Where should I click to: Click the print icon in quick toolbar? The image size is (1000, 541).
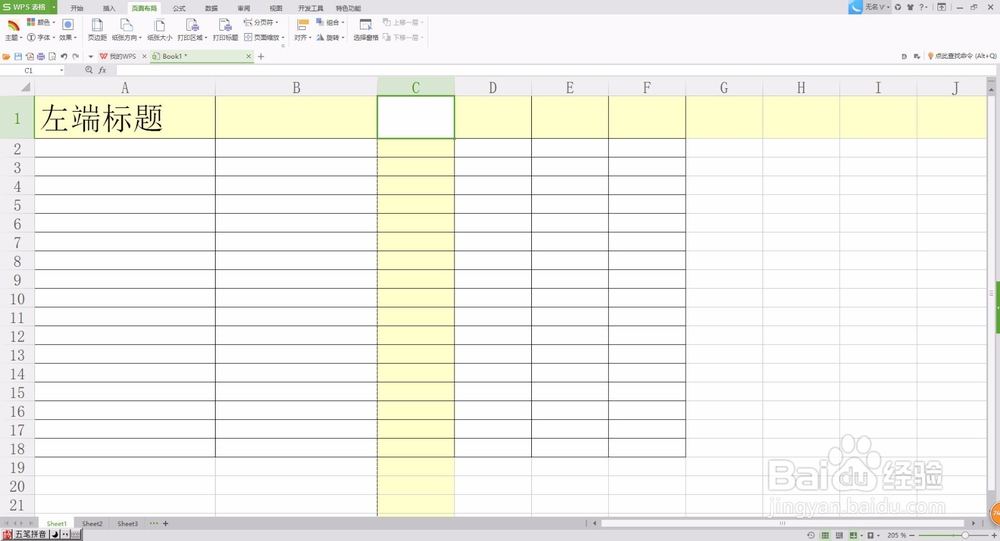41,56
